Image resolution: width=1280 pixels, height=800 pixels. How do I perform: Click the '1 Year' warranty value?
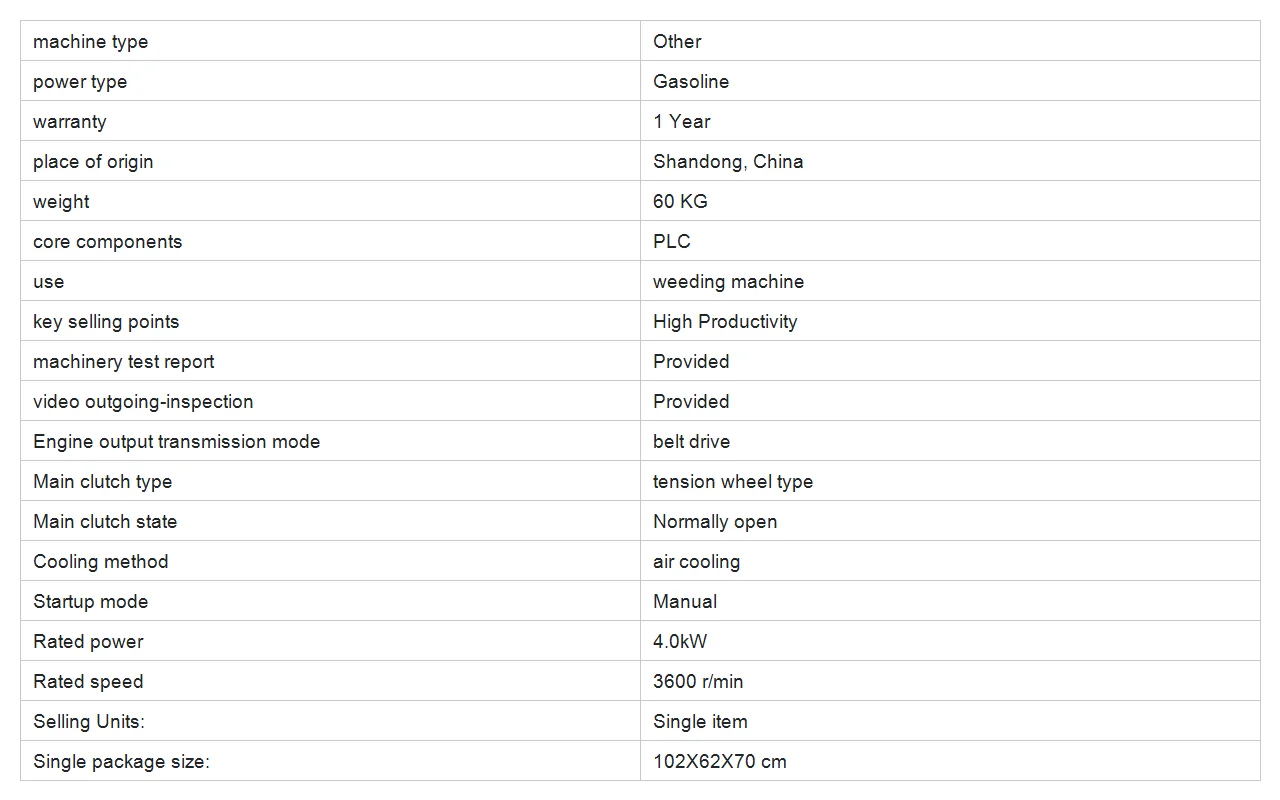[x=682, y=121]
